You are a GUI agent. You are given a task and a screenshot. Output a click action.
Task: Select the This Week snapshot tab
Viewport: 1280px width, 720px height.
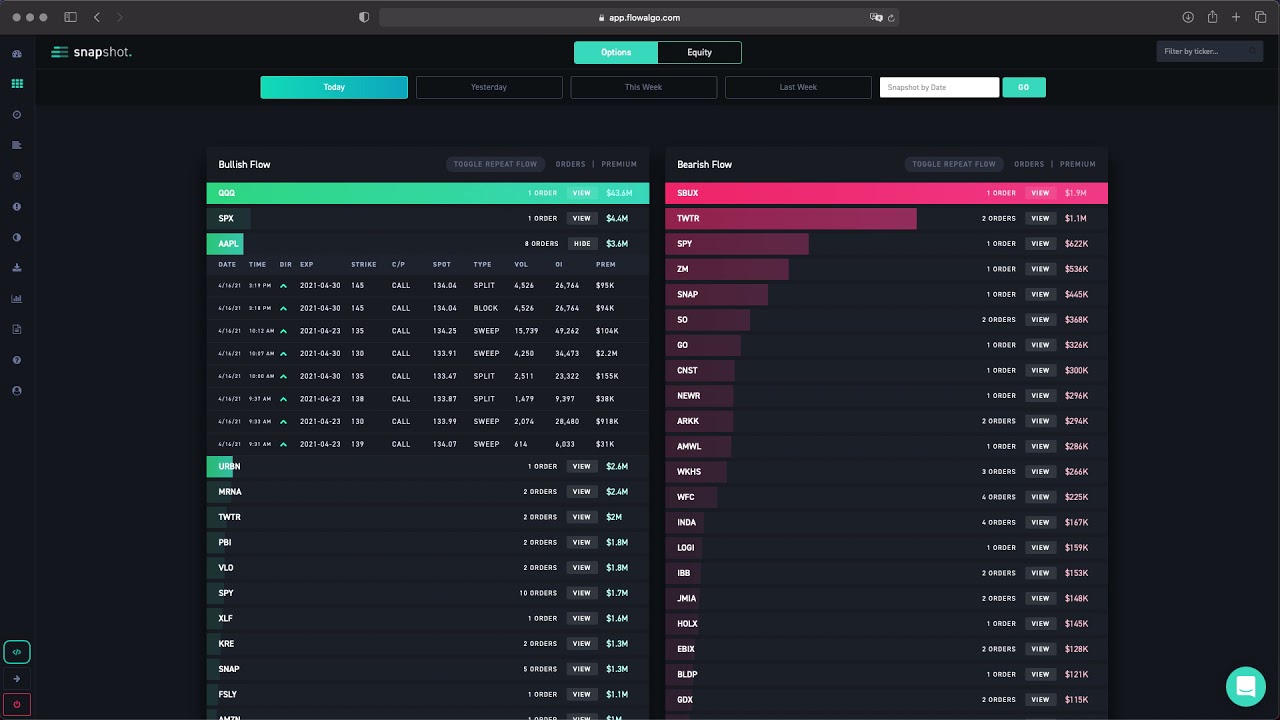click(x=644, y=87)
